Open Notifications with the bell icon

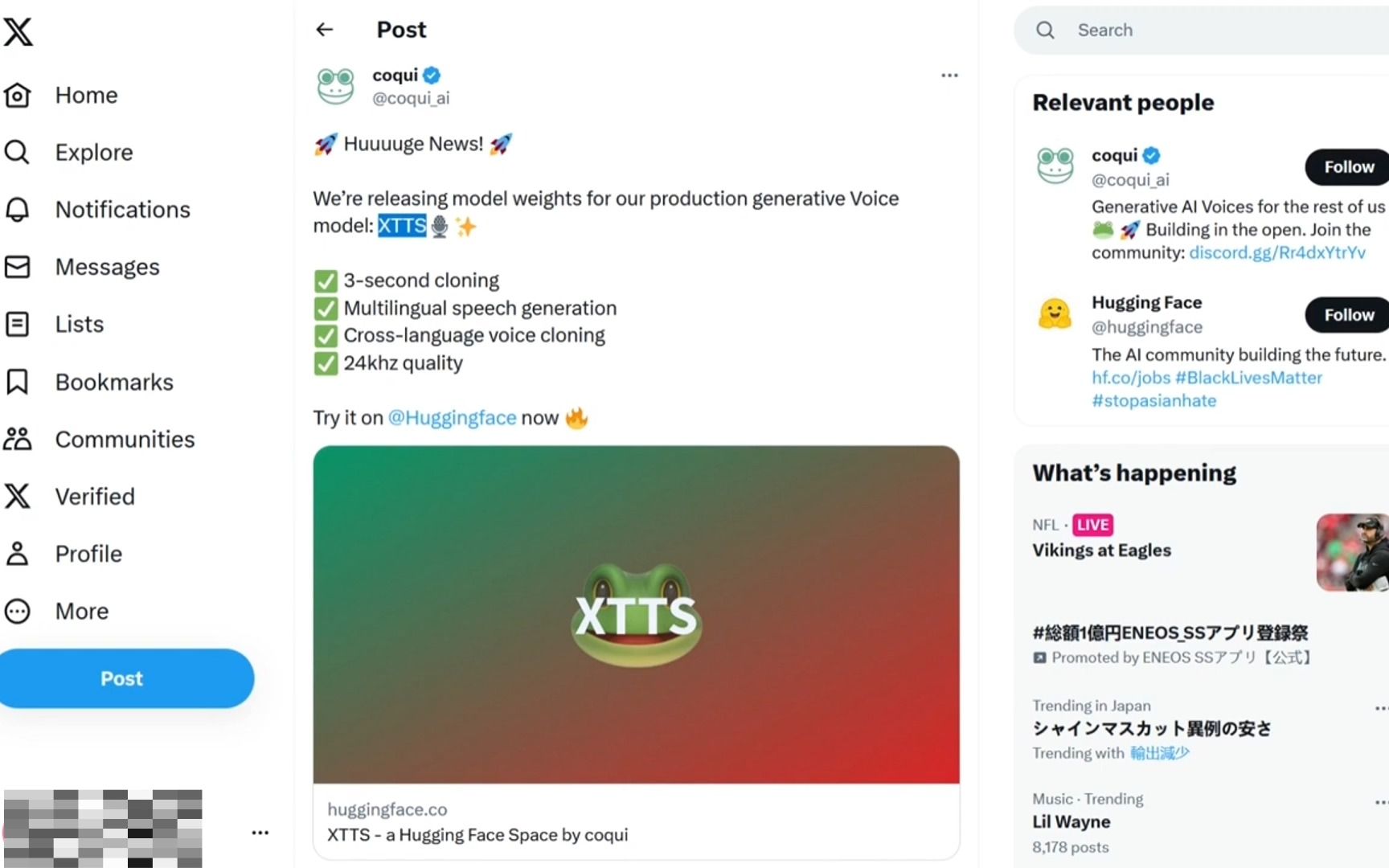coord(18,209)
